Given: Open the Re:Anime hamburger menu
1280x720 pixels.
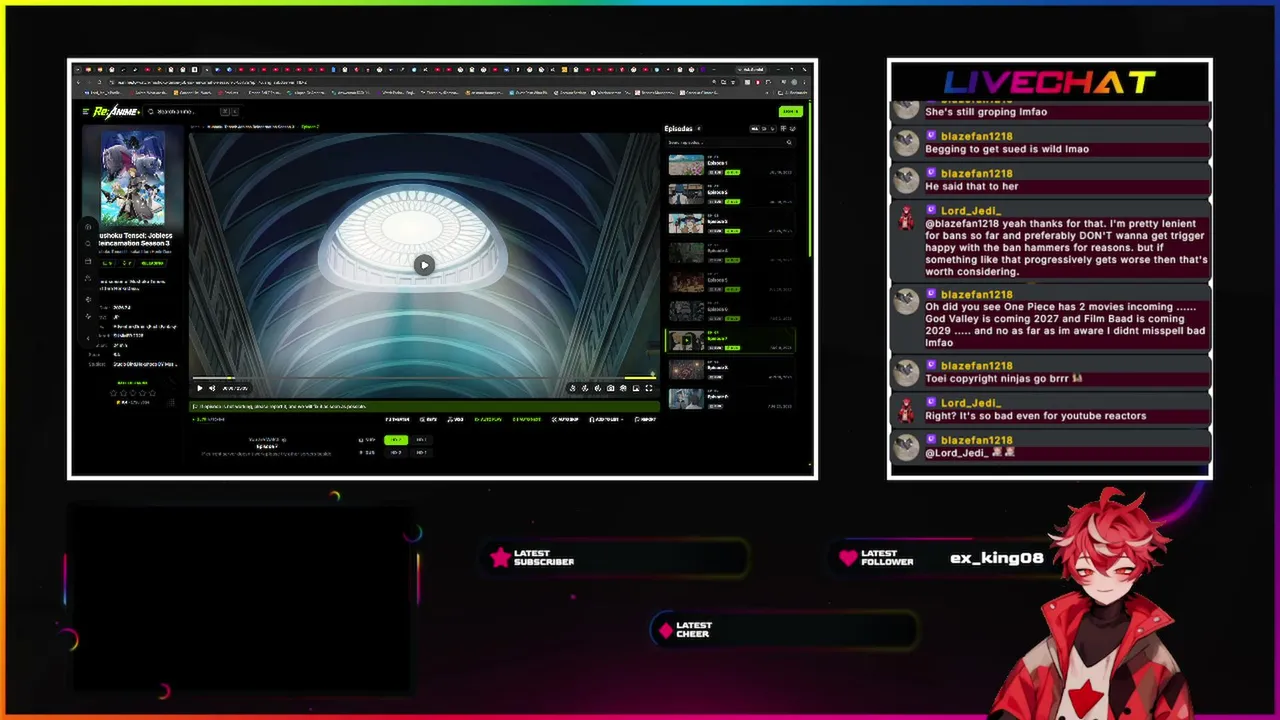Looking at the screenshot, I should (86, 112).
